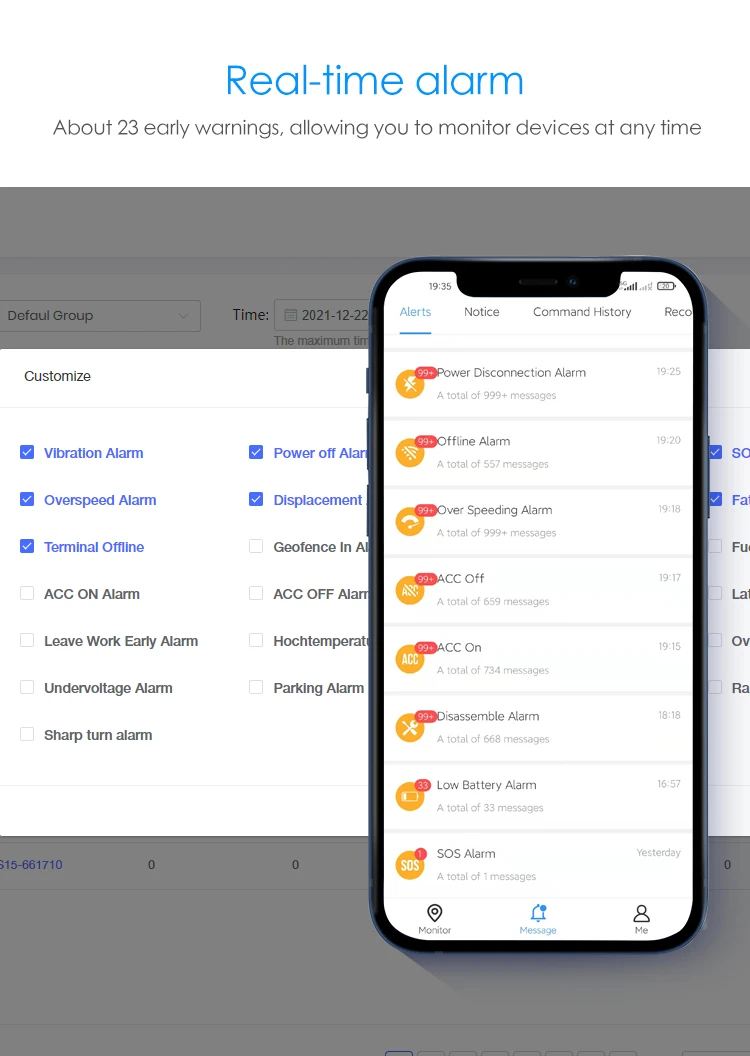This screenshot has height=1056, width=750.
Task: Open the Me profile page
Action: tap(641, 918)
